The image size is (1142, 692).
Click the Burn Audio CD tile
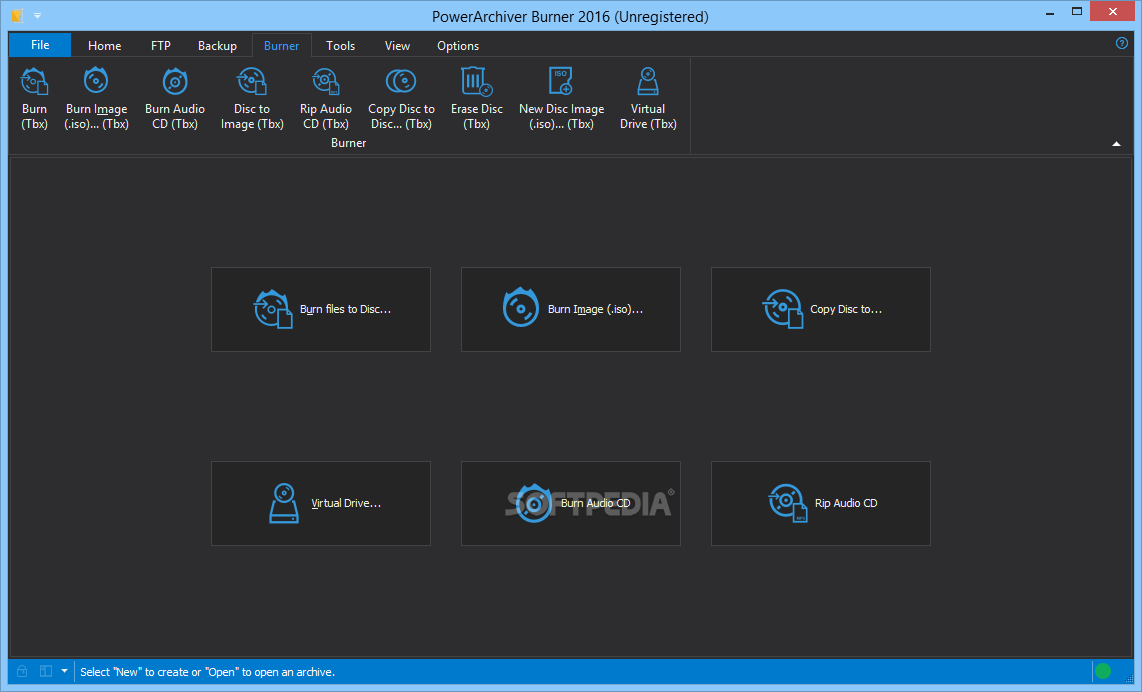(571, 503)
